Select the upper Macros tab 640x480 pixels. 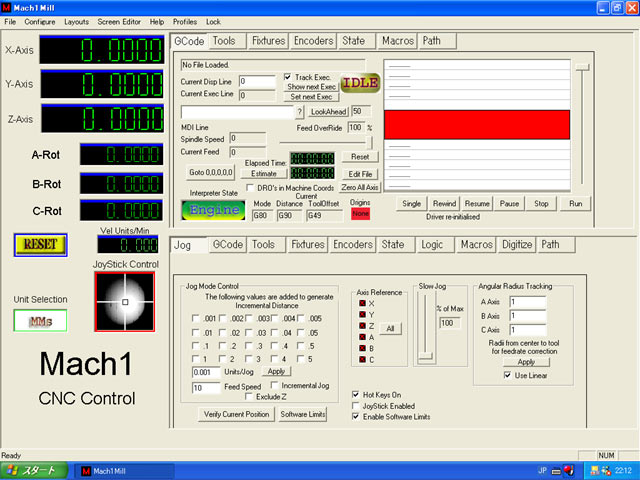point(398,41)
